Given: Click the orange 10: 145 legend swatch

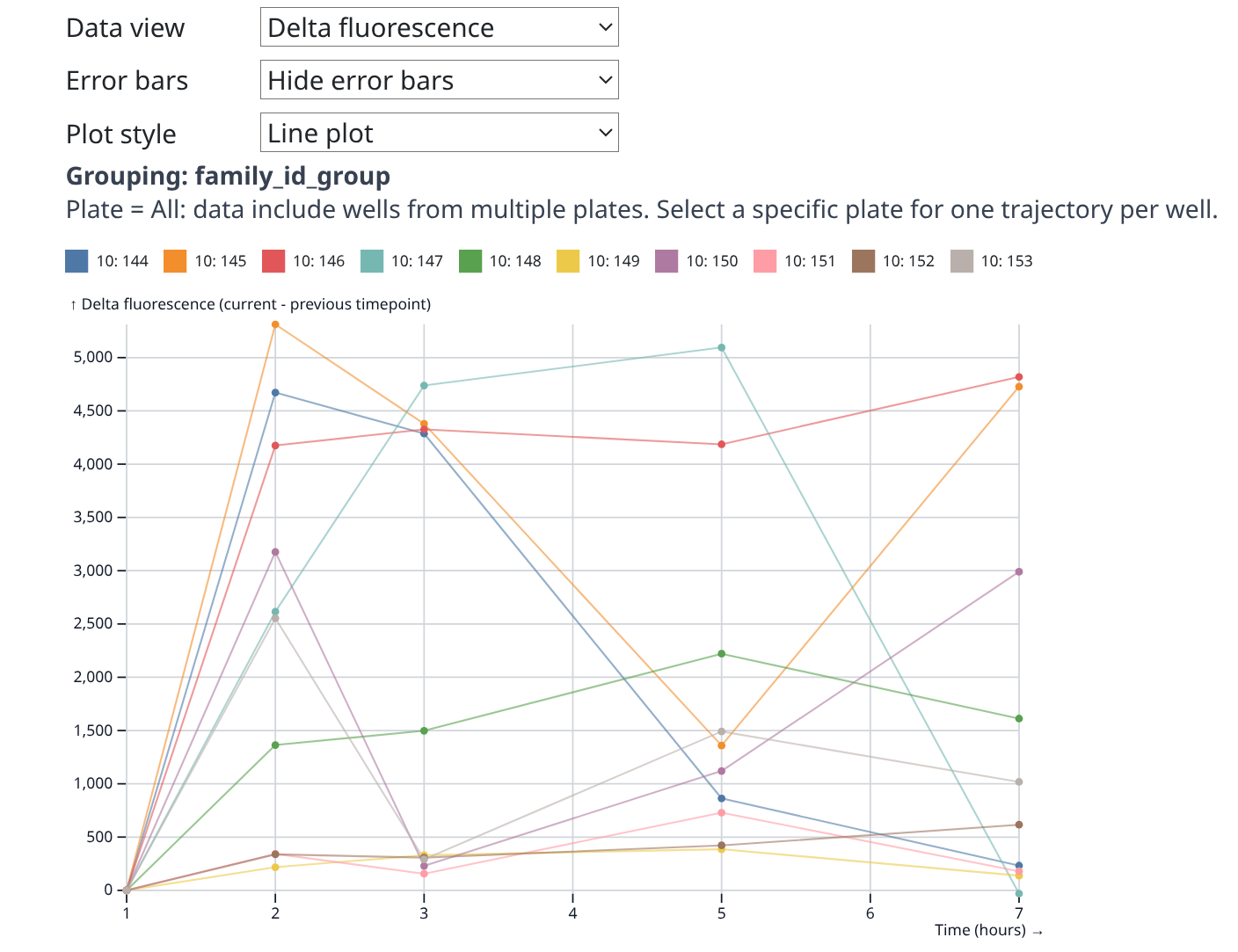Looking at the screenshot, I should click(175, 261).
